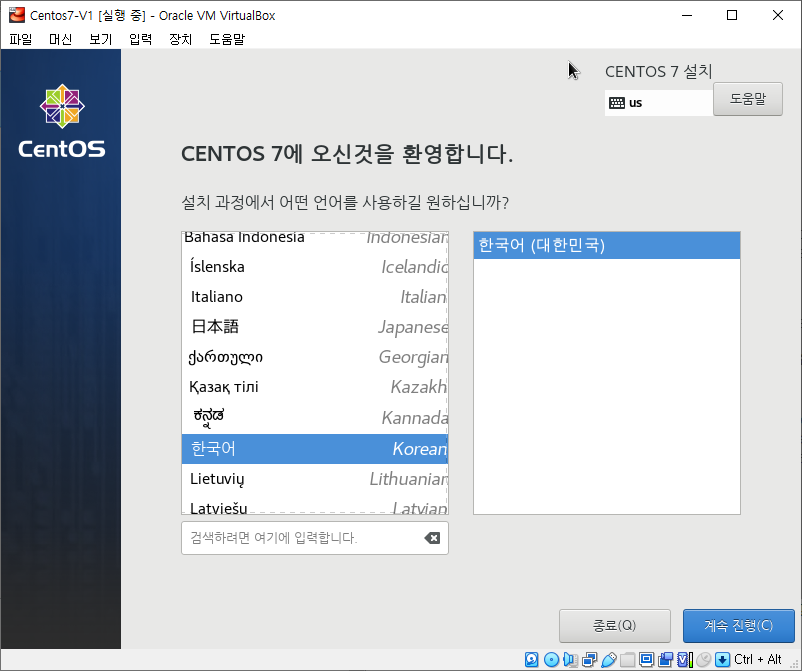Click the optical disc status icon
This screenshot has height=671, width=802.
551,659
